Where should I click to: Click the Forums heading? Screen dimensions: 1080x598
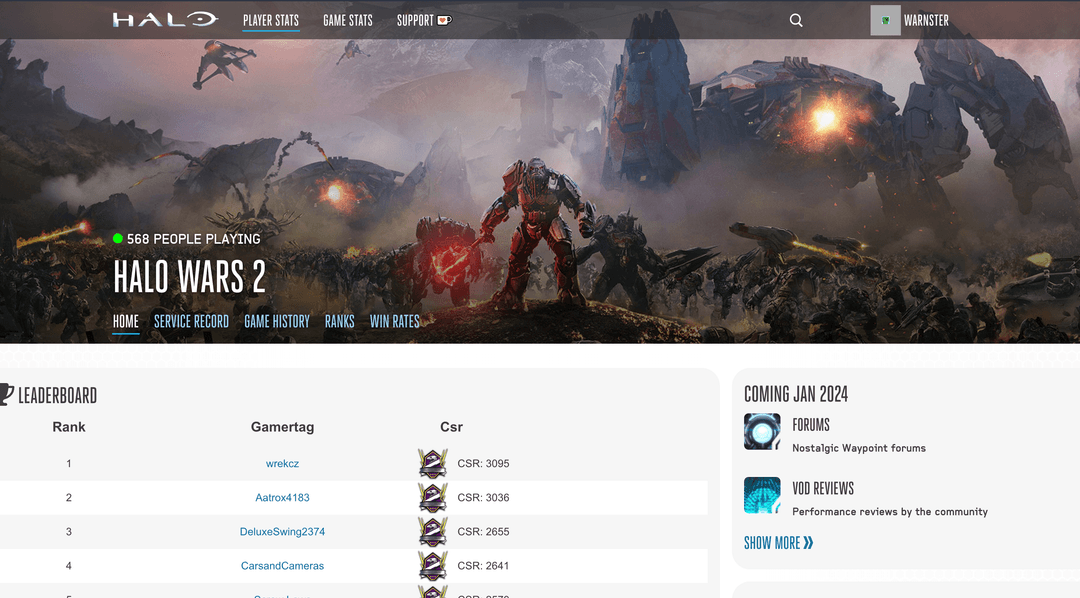(x=811, y=425)
